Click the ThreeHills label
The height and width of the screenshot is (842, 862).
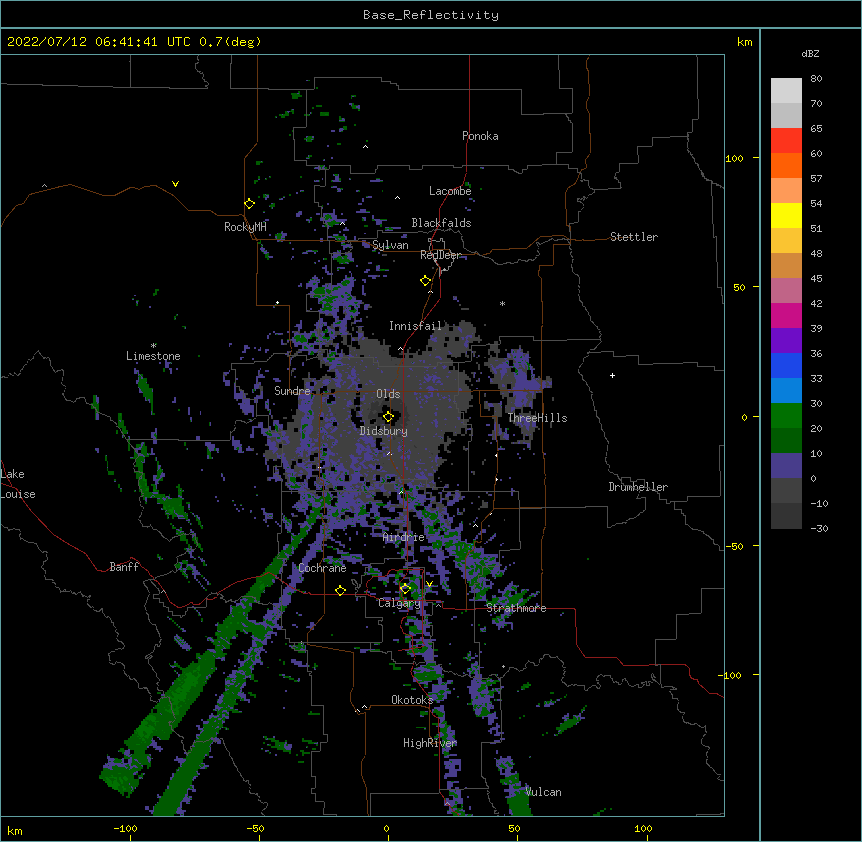coord(537,418)
